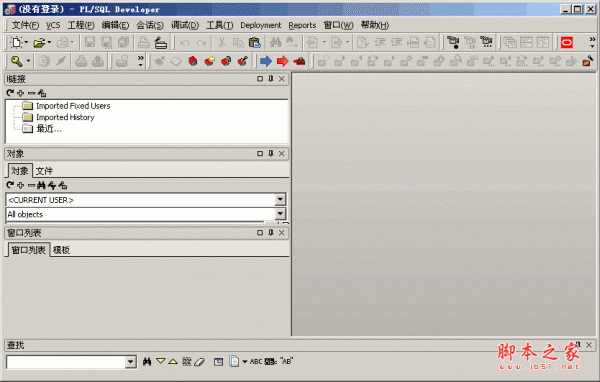Open the dropdown arrow next to the Open folder icon
Viewport: 600px width, 382px height.
pyautogui.click(x=49, y=42)
